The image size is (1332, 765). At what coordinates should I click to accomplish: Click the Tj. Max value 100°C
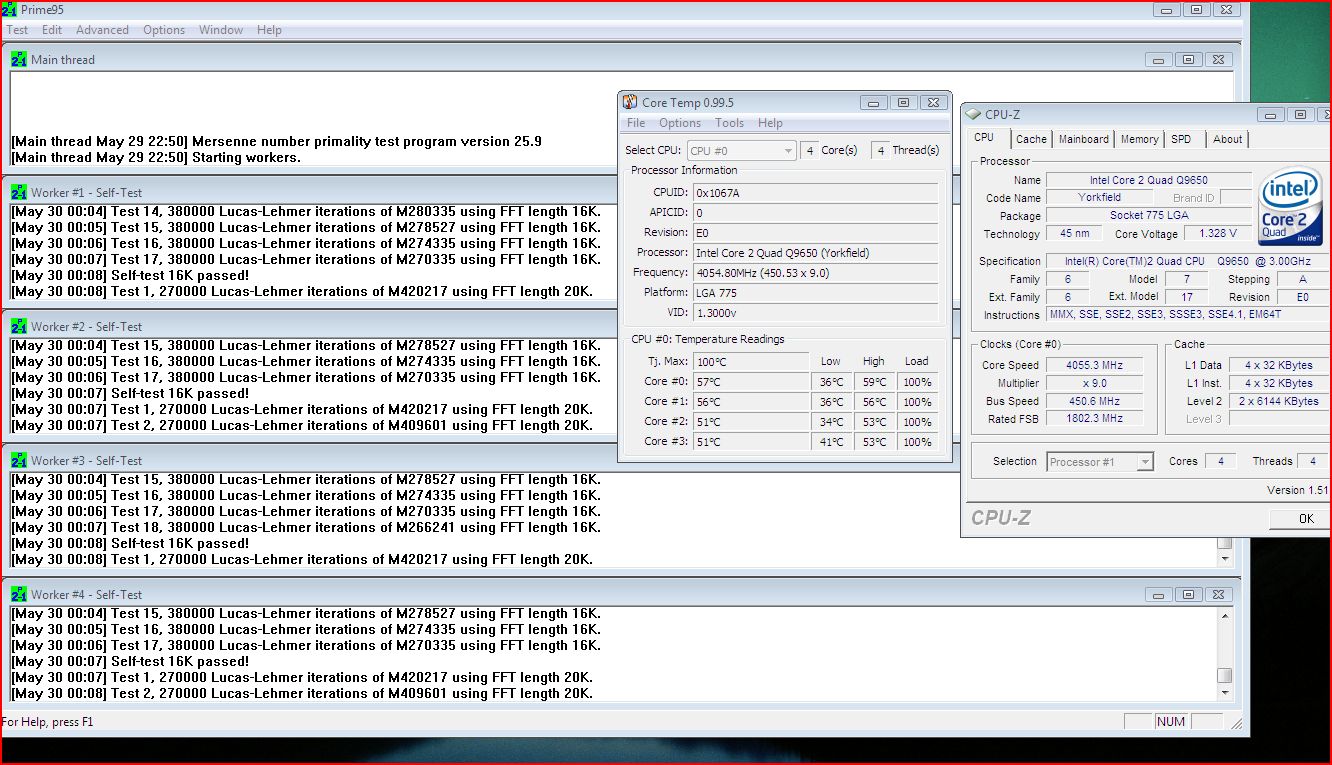click(x=750, y=361)
